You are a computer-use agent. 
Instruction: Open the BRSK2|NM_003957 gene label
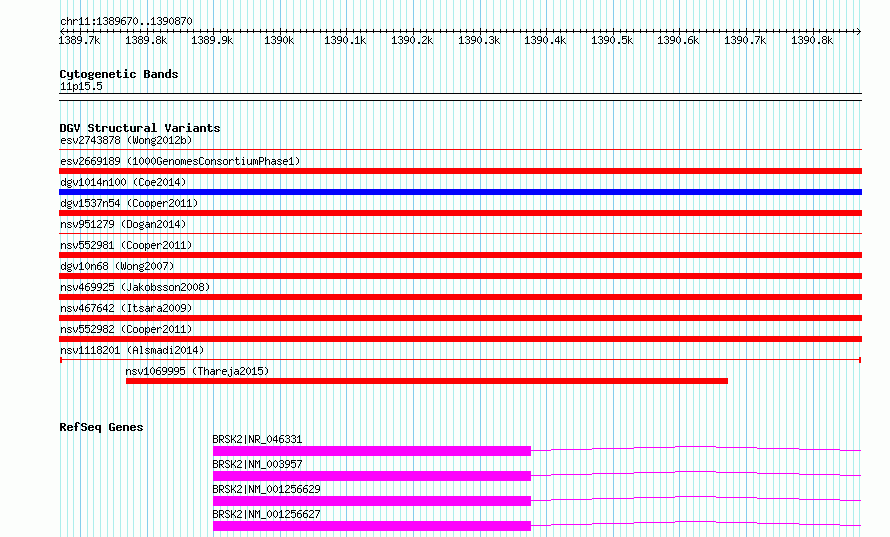coord(257,464)
